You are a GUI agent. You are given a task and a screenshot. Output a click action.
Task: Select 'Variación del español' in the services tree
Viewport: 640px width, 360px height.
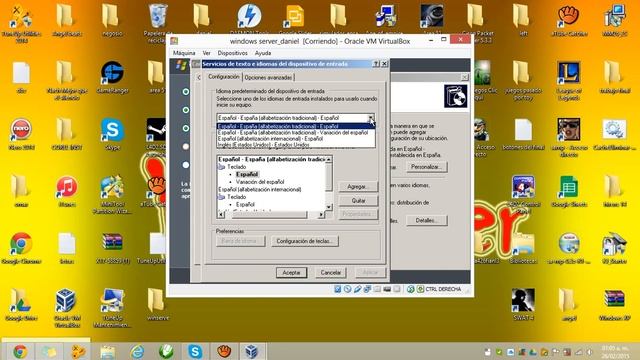click(x=260, y=182)
